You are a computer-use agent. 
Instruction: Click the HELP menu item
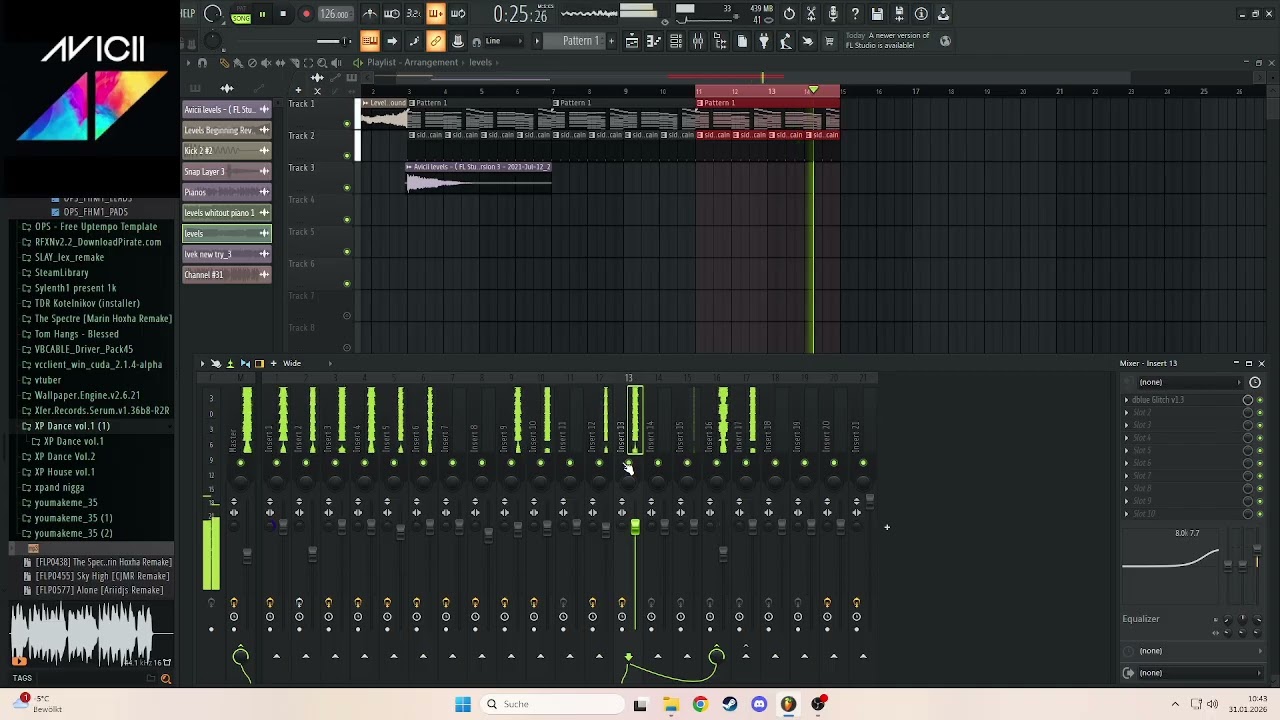click(x=187, y=13)
